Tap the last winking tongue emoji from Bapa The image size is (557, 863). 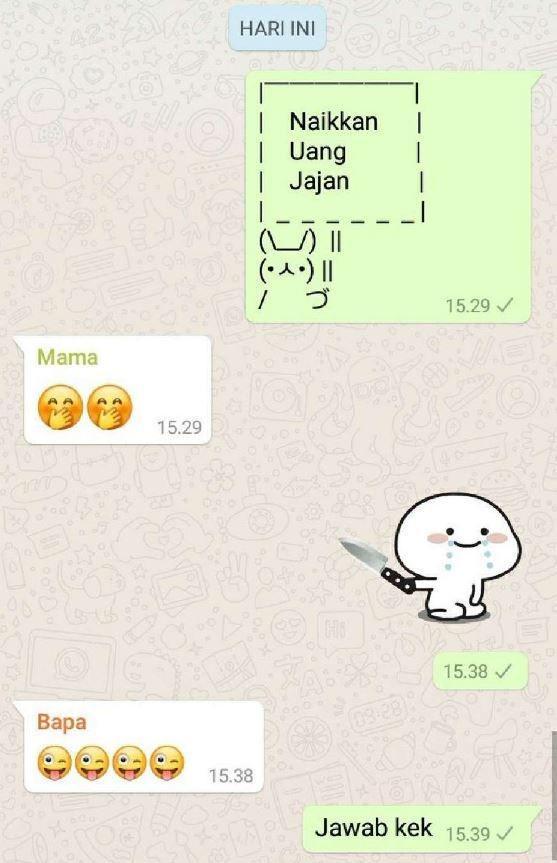coord(167,763)
